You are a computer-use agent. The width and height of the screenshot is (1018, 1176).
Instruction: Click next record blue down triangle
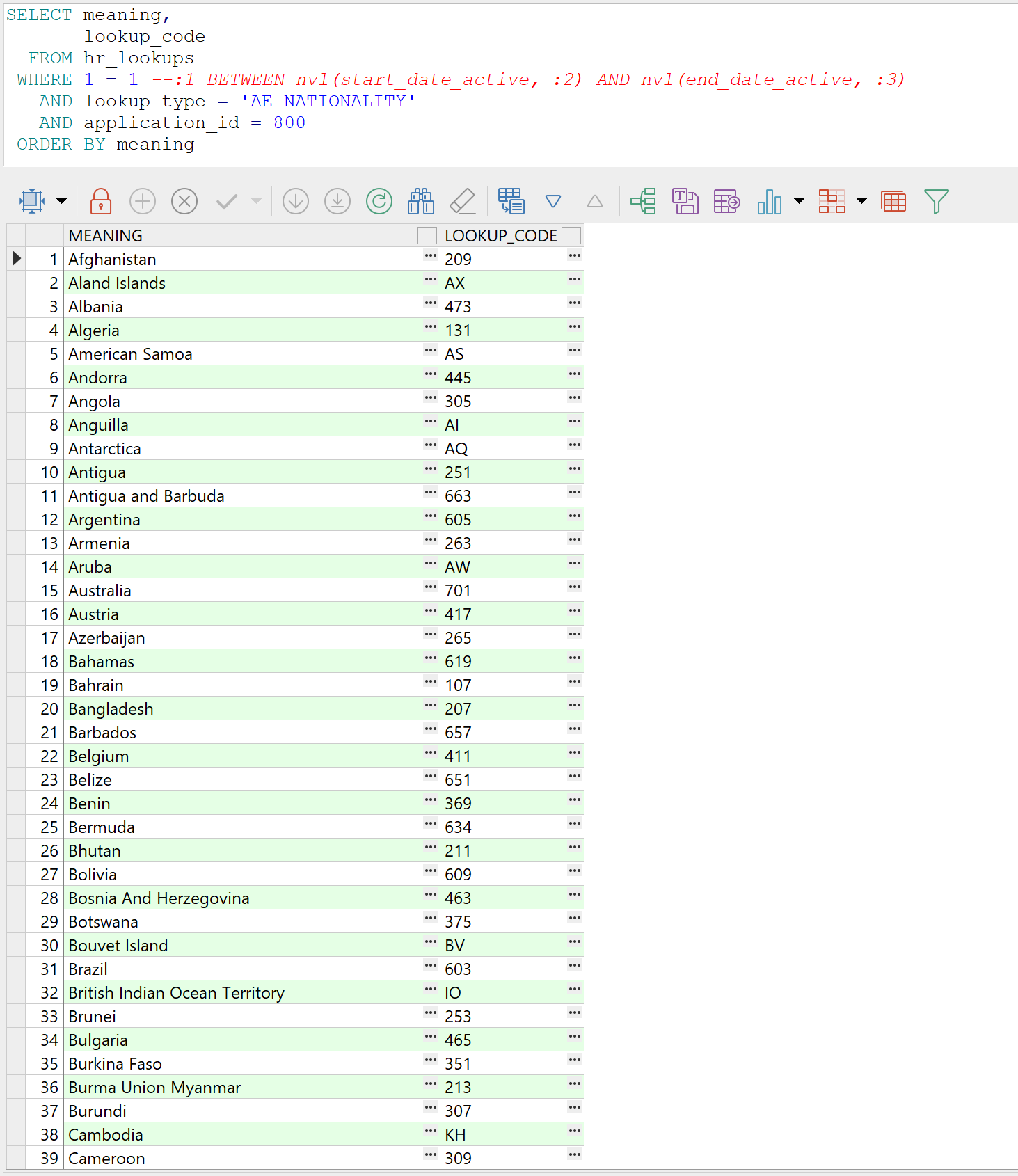point(553,202)
